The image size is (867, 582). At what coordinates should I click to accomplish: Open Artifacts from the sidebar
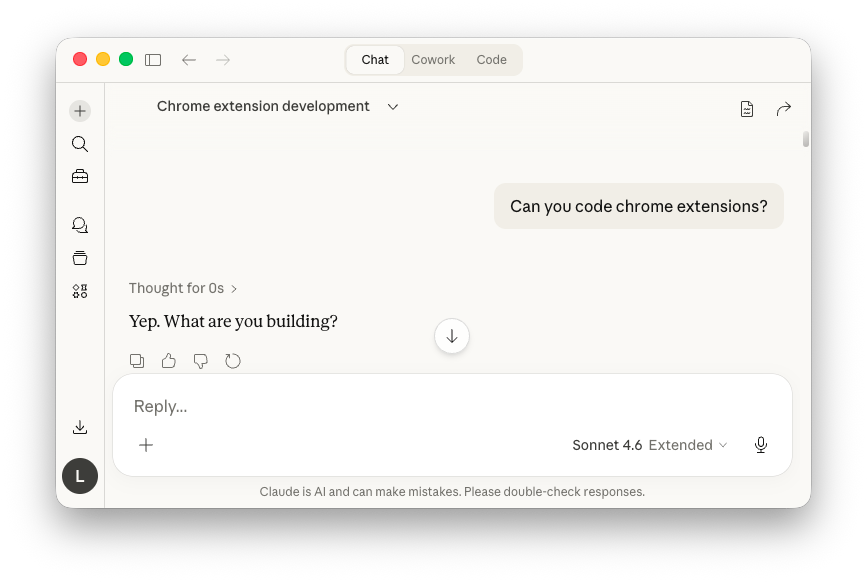tap(80, 257)
